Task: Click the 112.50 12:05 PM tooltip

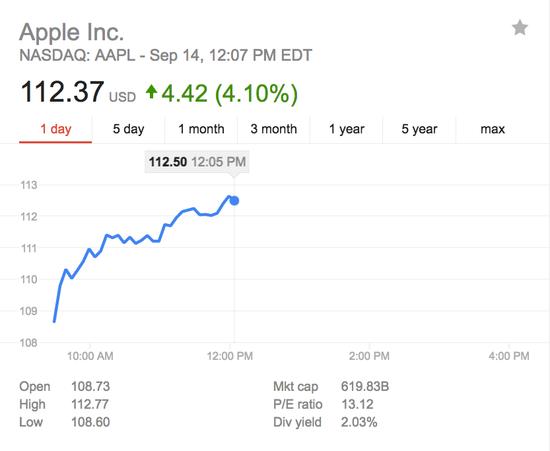Action: click(x=197, y=162)
